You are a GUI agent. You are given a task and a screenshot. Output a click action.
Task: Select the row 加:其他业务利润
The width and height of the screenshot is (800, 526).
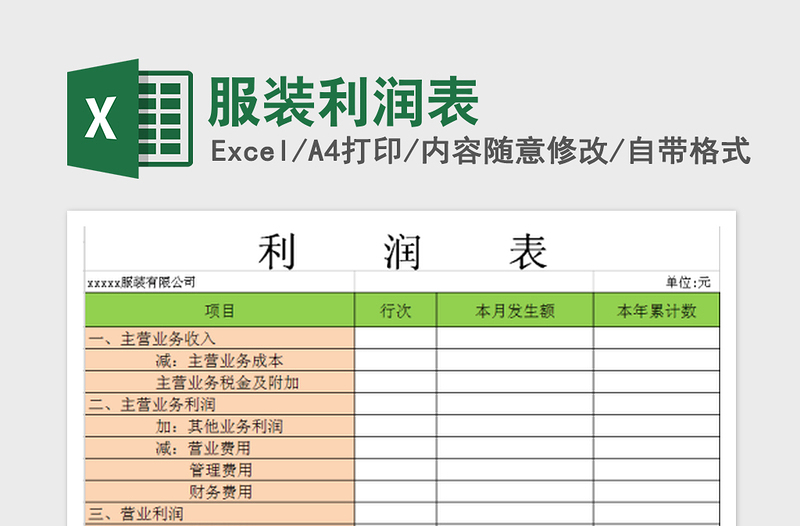(x=402, y=426)
